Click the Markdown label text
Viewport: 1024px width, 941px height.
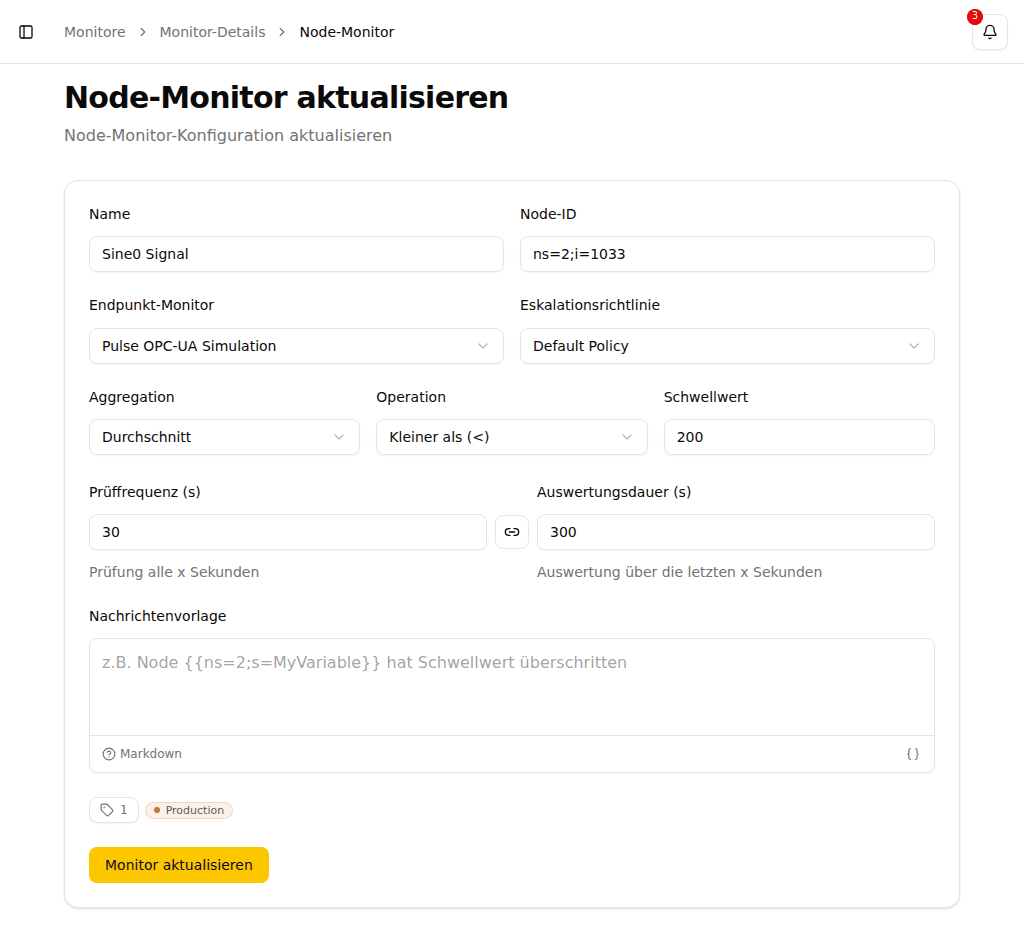(151, 754)
